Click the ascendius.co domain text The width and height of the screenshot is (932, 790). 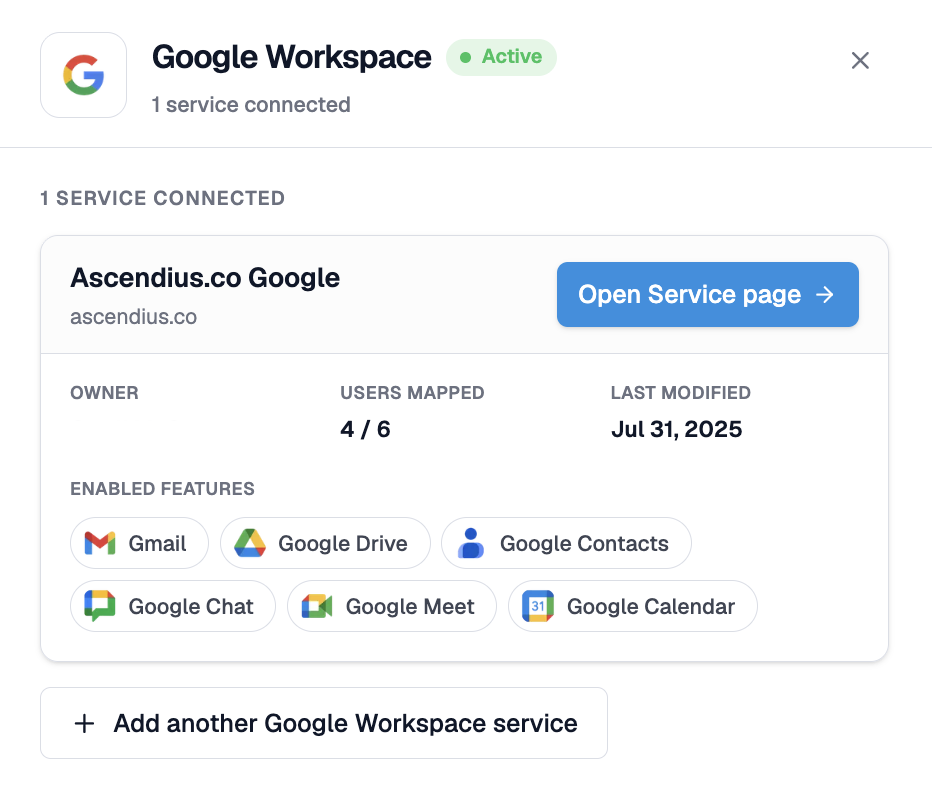[134, 317]
